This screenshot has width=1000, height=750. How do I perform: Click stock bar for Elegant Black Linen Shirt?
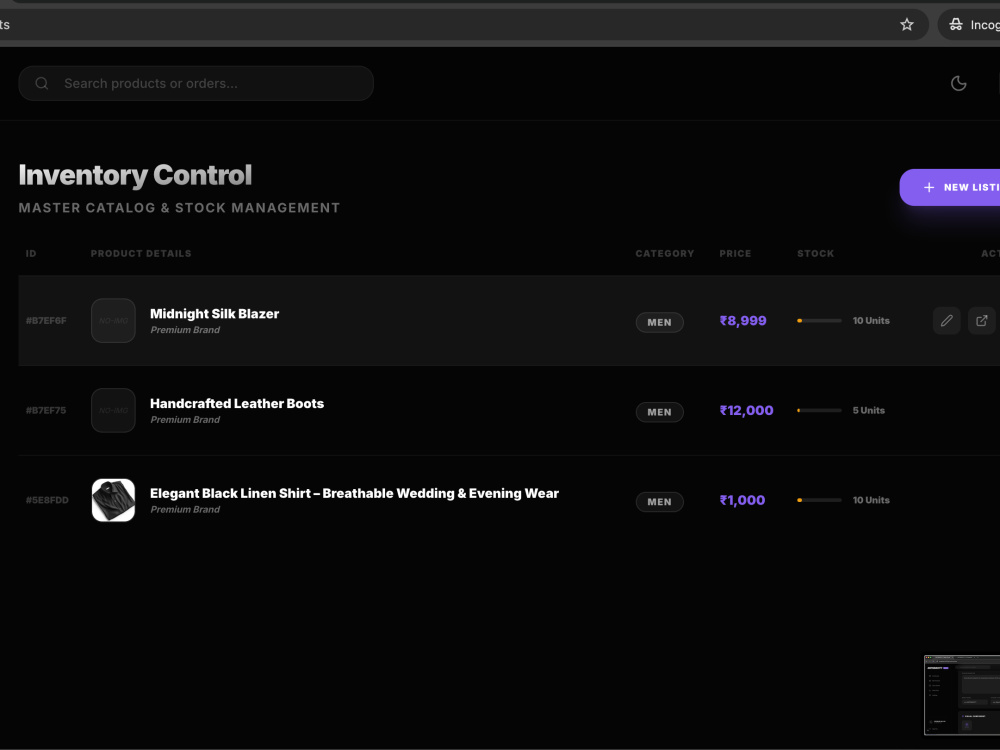pyautogui.click(x=819, y=501)
